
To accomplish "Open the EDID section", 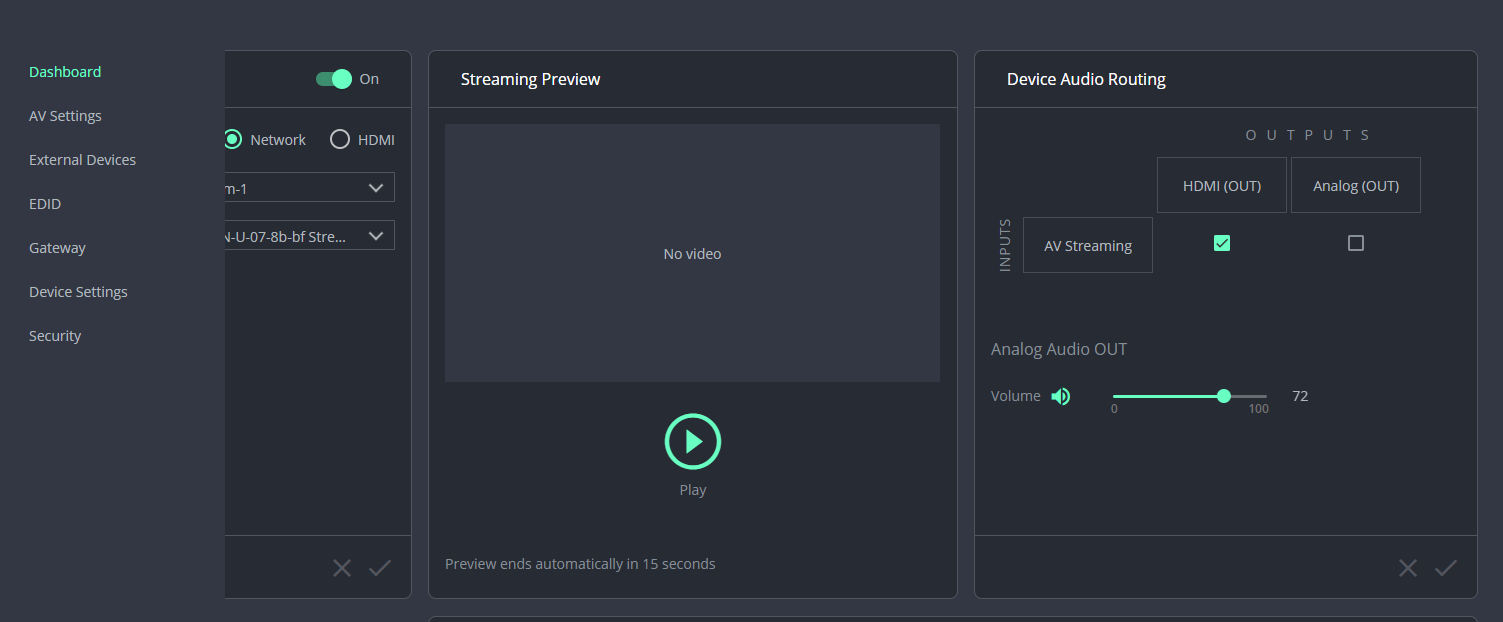I will (45, 204).
